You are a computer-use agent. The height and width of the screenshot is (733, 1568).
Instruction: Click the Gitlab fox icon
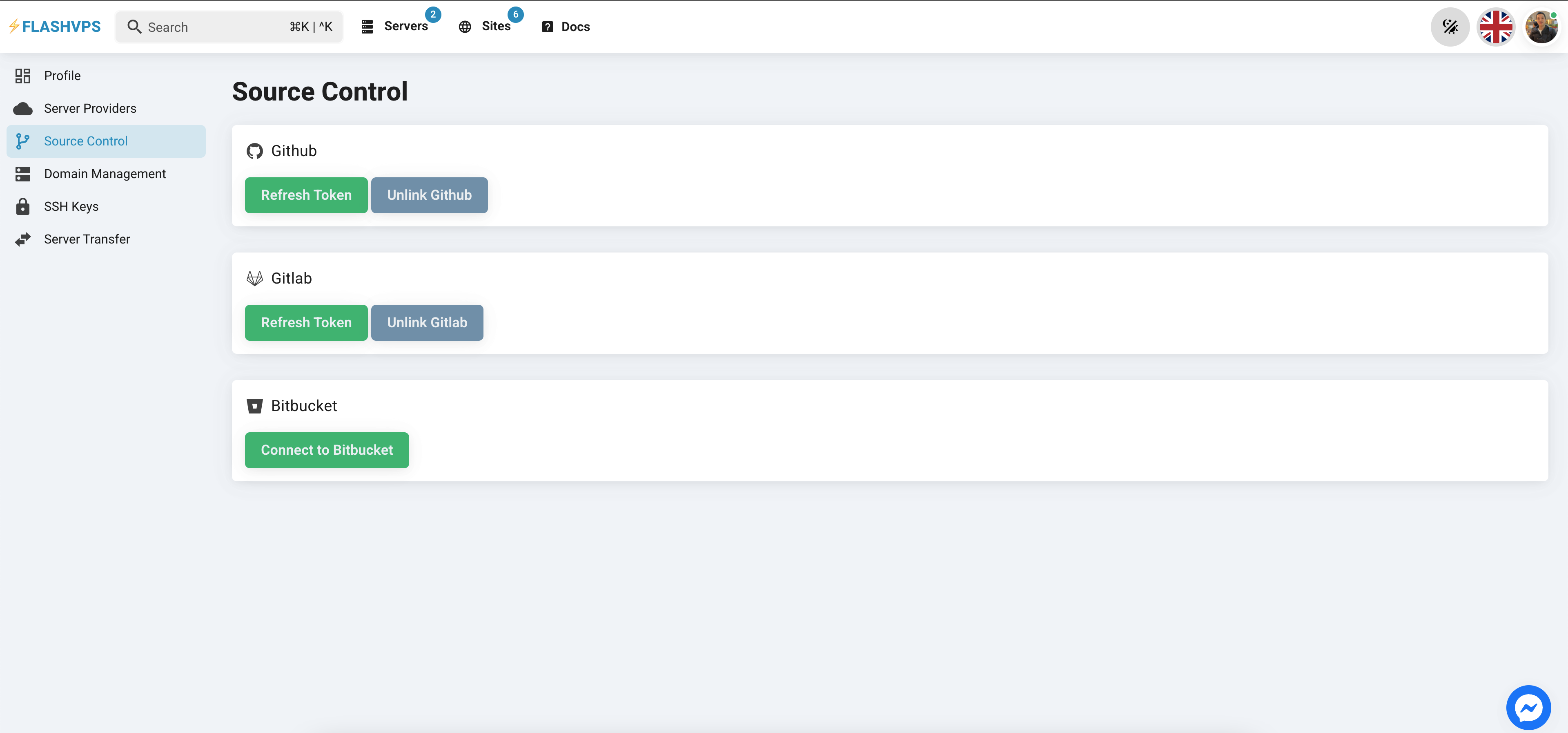[x=255, y=278]
